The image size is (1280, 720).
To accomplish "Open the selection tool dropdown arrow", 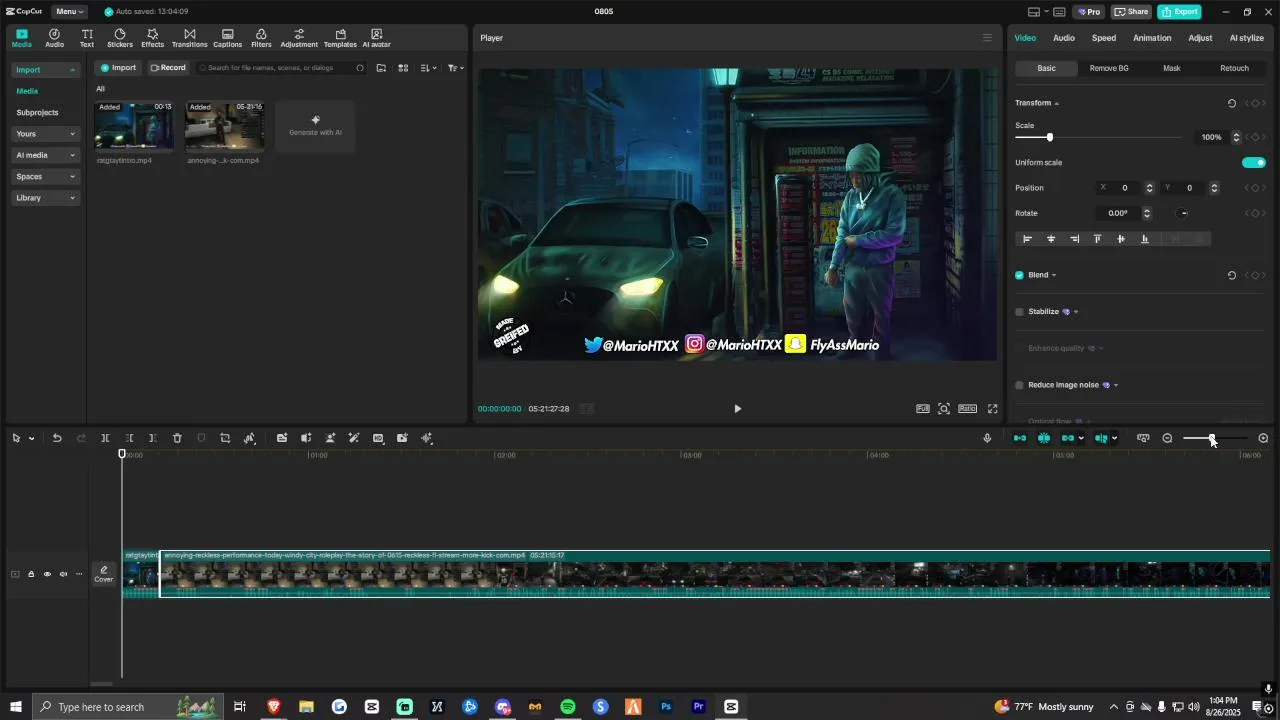I will click(x=31, y=439).
